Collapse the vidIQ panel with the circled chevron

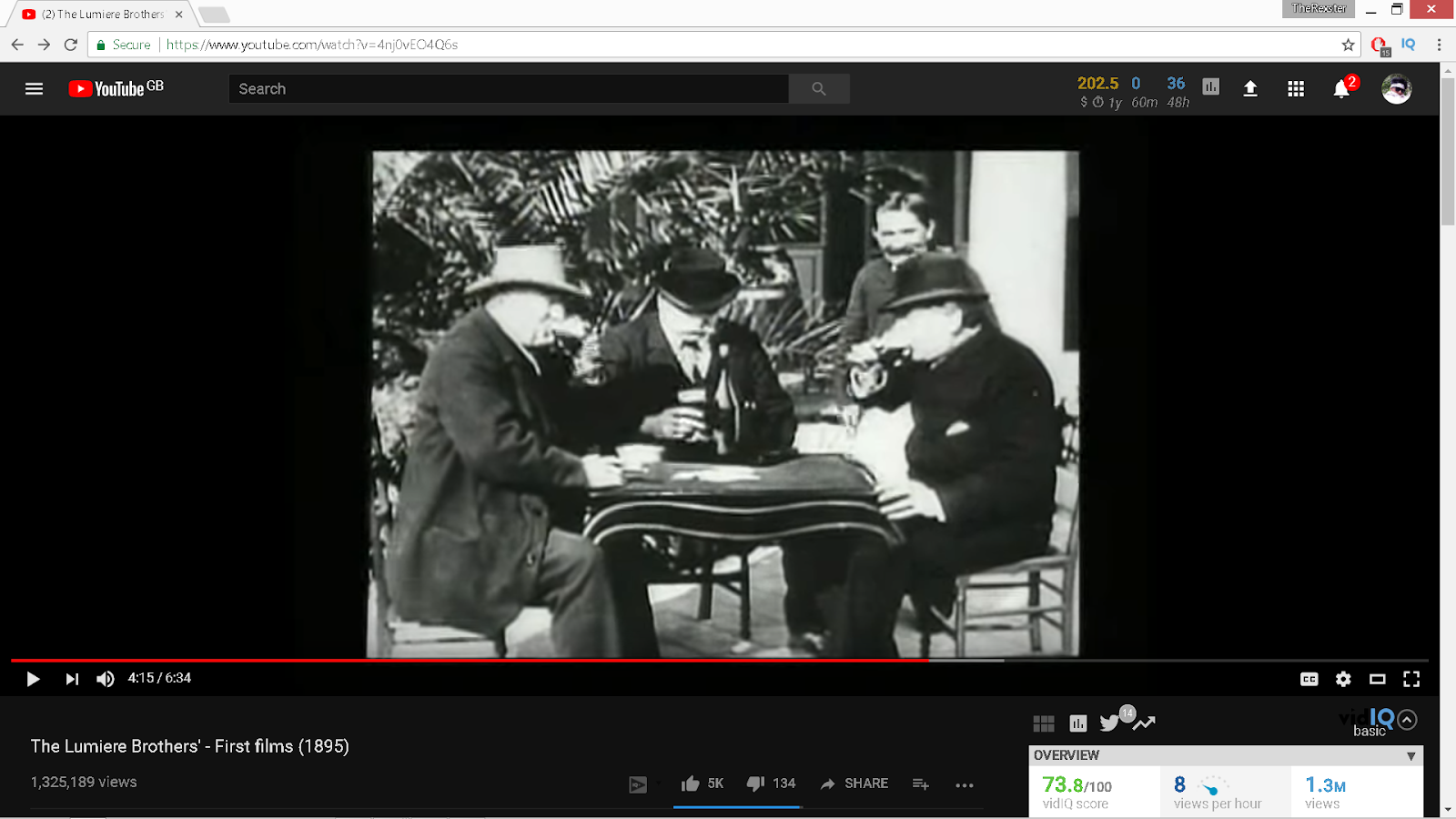[x=1407, y=720]
